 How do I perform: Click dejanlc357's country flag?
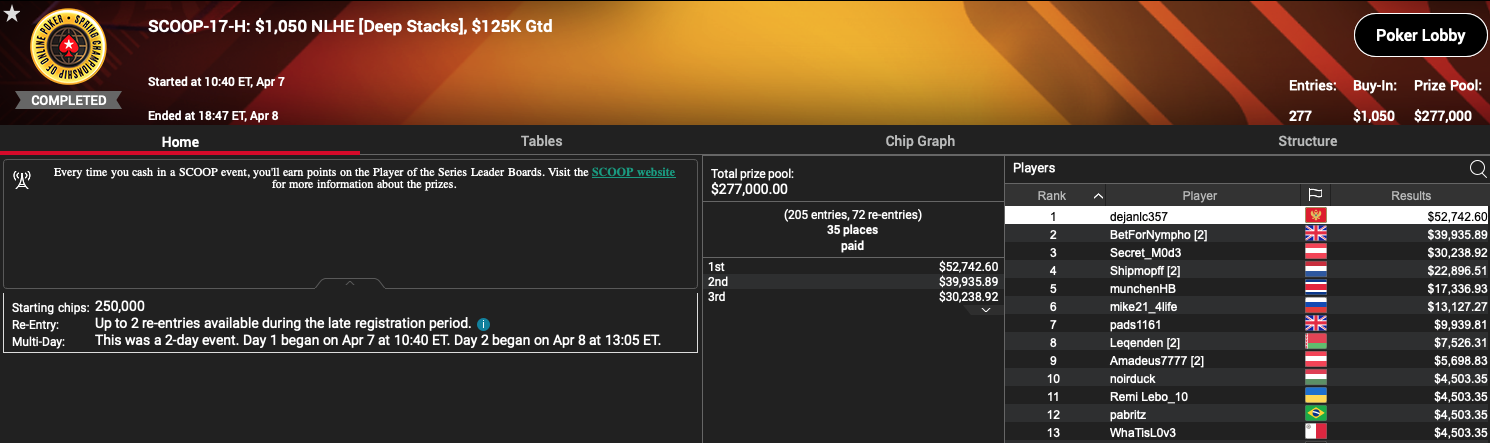coord(1315,216)
